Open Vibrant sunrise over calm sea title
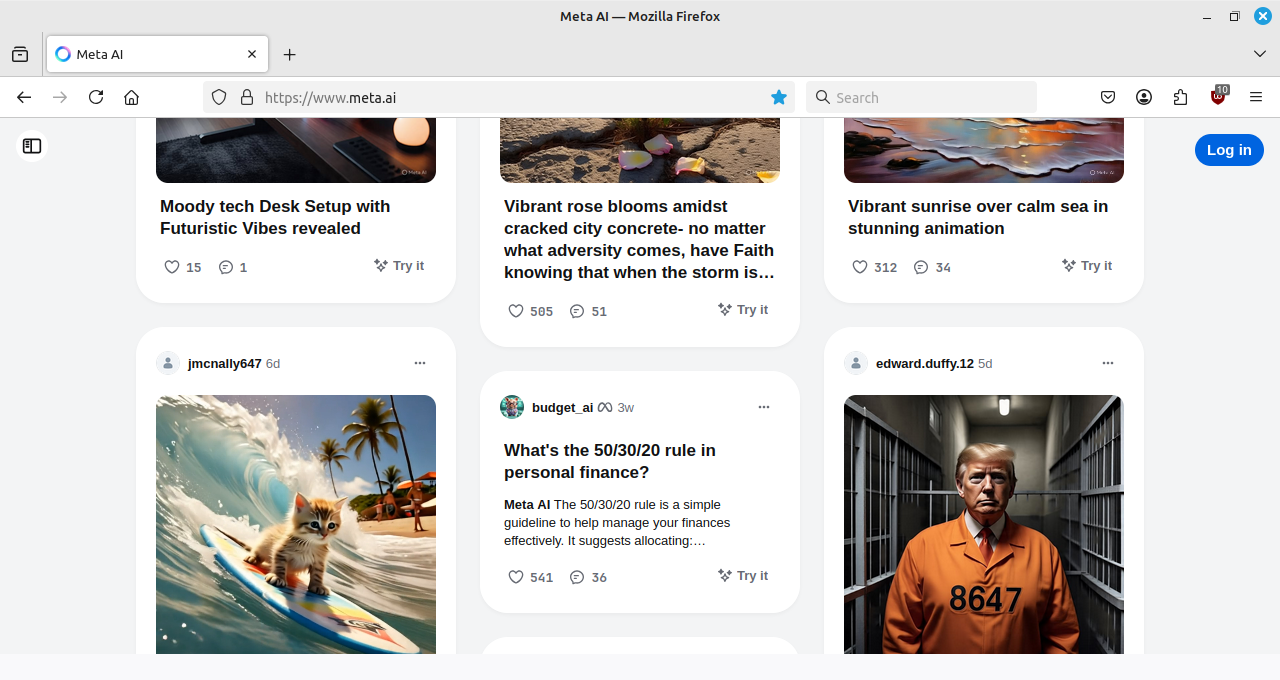 (978, 217)
